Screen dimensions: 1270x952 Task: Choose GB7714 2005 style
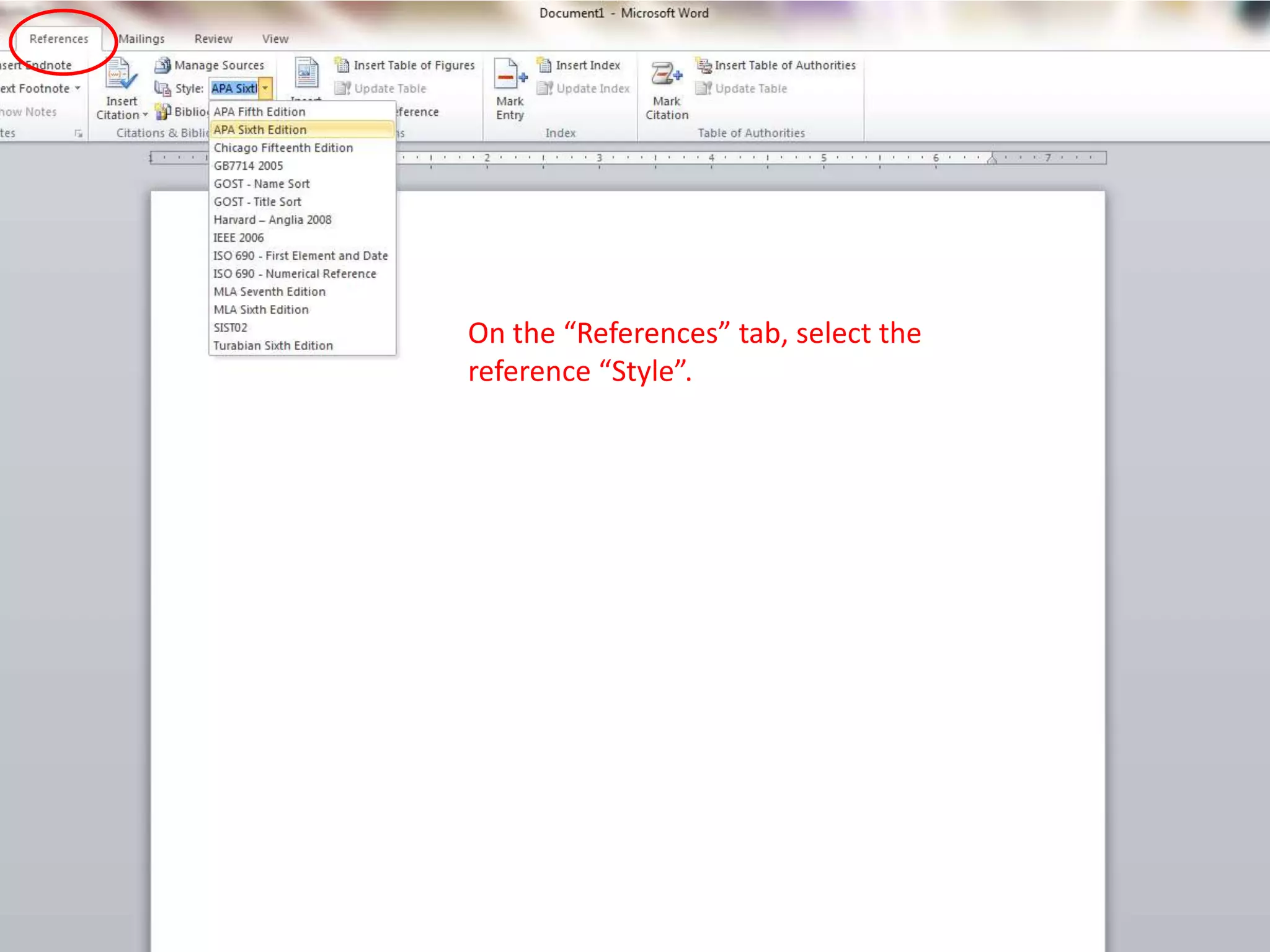pyautogui.click(x=302, y=165)
